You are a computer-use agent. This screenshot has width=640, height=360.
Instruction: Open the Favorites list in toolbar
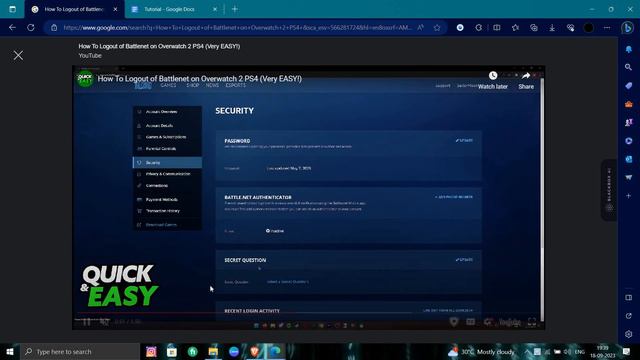(x=516, y=28)
